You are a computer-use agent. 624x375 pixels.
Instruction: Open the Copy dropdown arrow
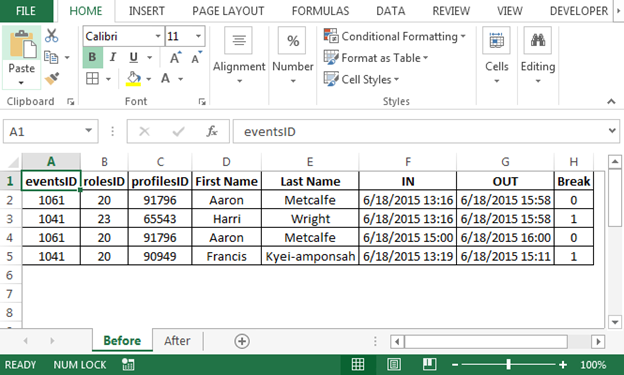(67, 58)
